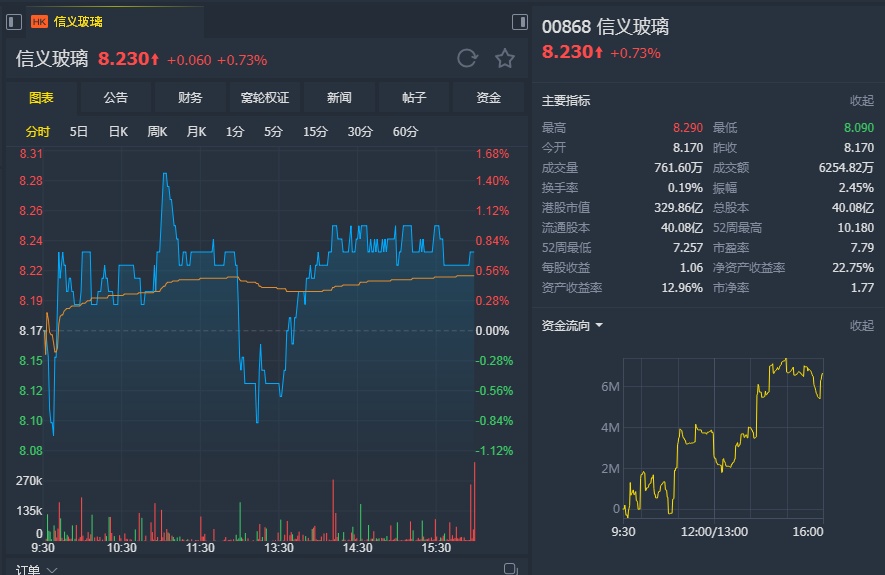This screenshot has width=885, height=575.
Task: Open the 资金流向 dropdown
Action: pos(599,326)
